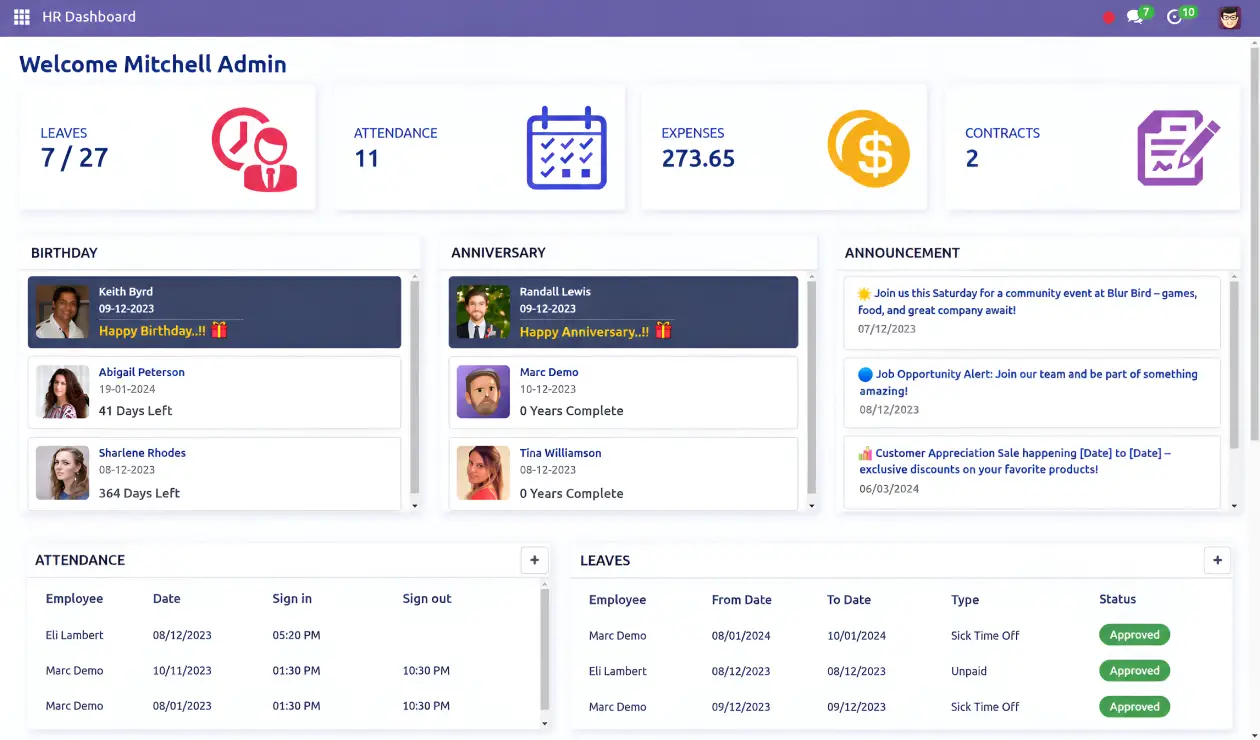Image resolution: width=1260 pixels, height=740 pixels.
Task: Click the Contracts signed document icon
Action: click(1179, 148)
